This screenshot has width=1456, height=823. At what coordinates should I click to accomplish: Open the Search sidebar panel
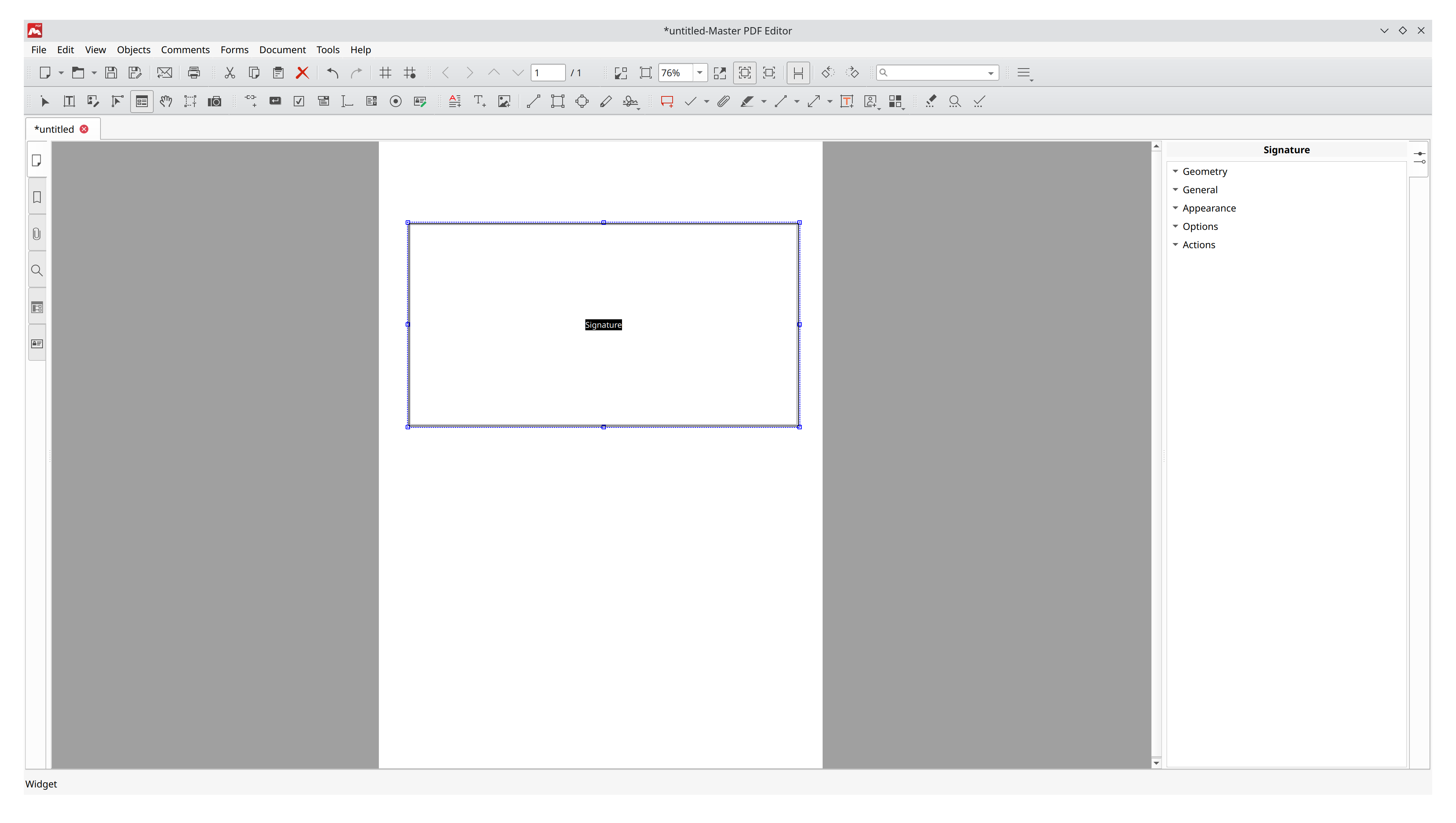click(37, 270)
